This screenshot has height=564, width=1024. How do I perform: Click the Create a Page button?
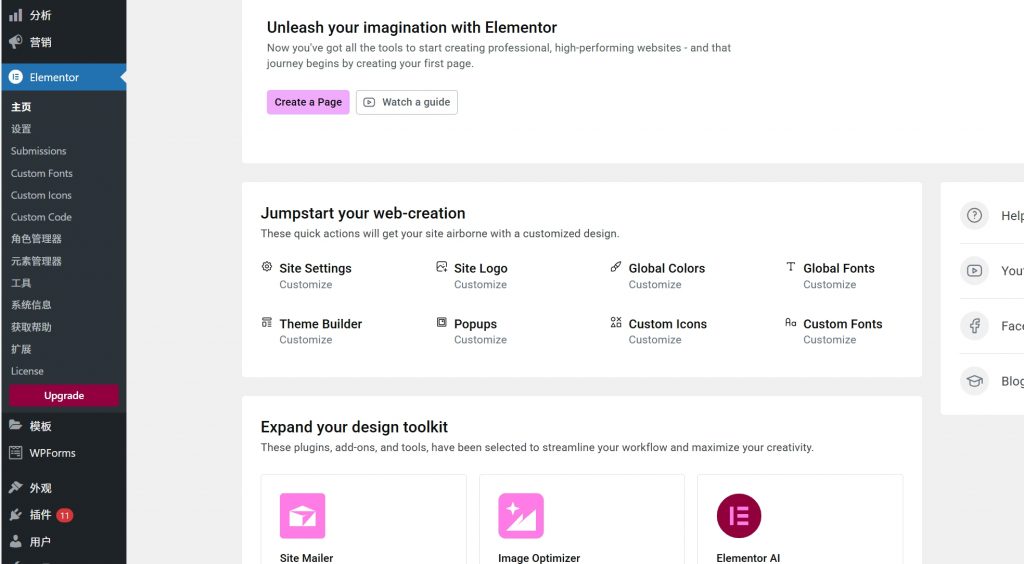pos(308,102)
